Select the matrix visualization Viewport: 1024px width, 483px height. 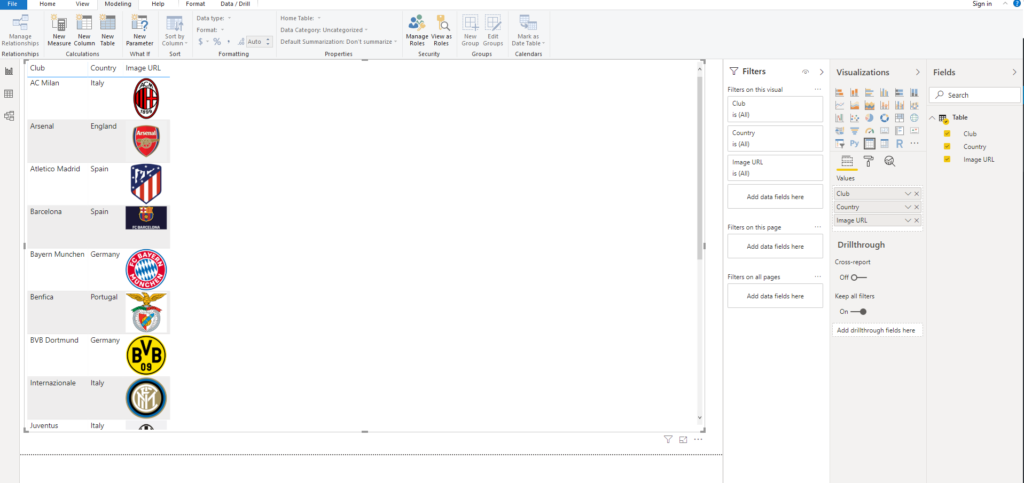pos(884,144)
